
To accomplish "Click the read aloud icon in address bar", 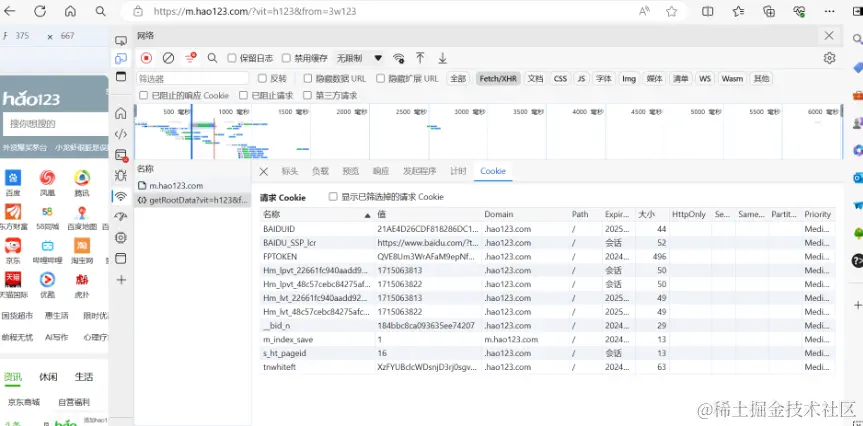I will [x=643, y=11].
